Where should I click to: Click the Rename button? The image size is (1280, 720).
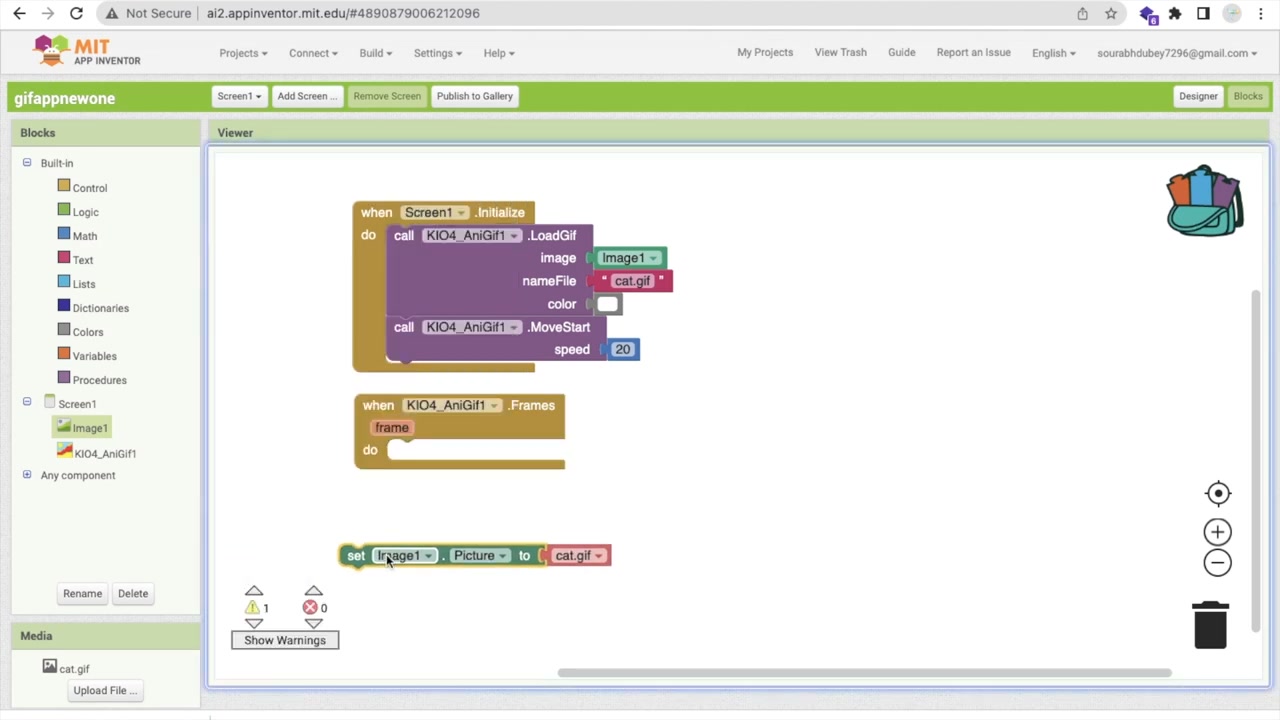tap(83, 594)
